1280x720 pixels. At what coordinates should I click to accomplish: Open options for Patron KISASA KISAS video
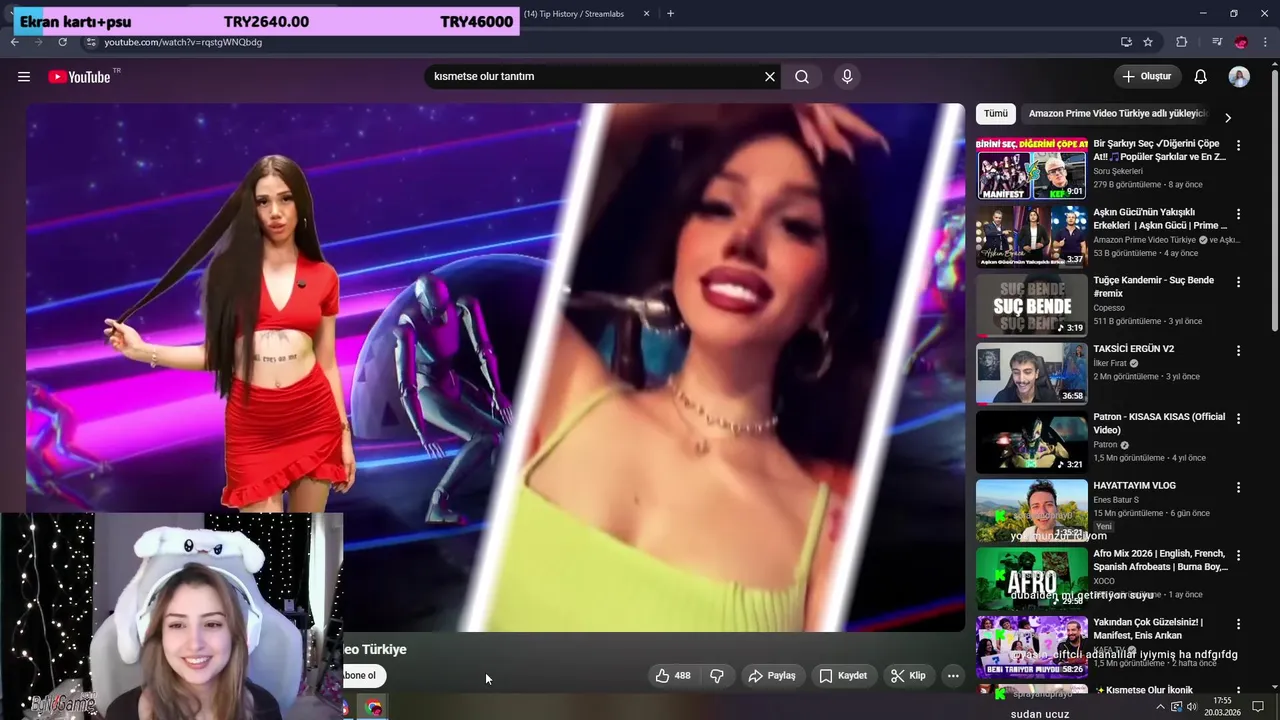click(1238, 419)
